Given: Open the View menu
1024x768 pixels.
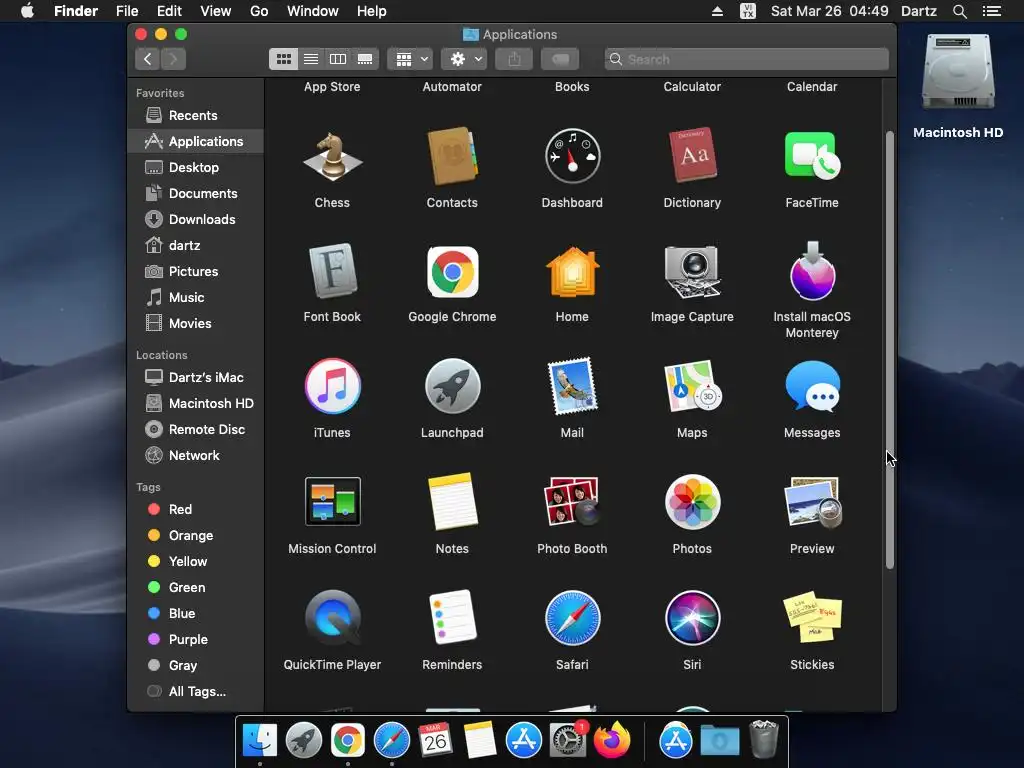Looking at the screenshot, I should [x=216, y=11].
